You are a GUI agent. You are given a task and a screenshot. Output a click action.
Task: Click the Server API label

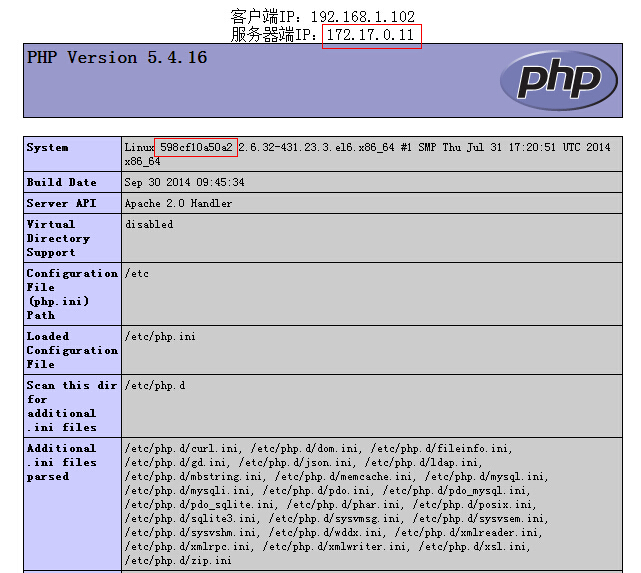coord(61,203)
